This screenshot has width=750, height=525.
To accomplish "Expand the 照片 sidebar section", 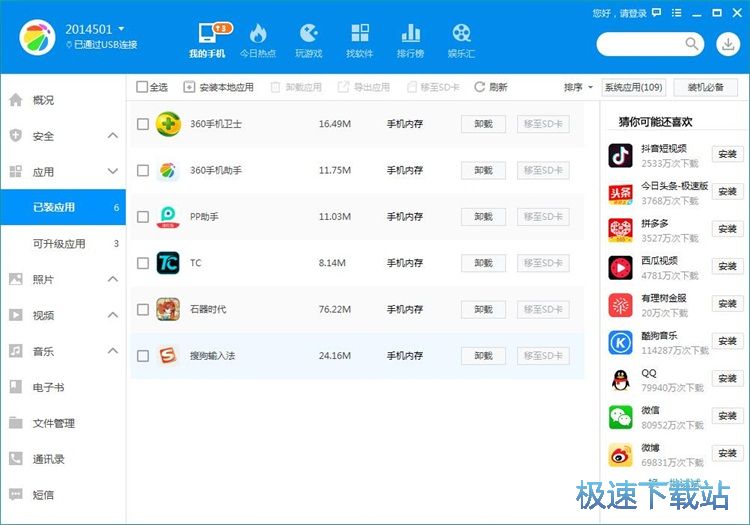I will click(x=113, y=279).
